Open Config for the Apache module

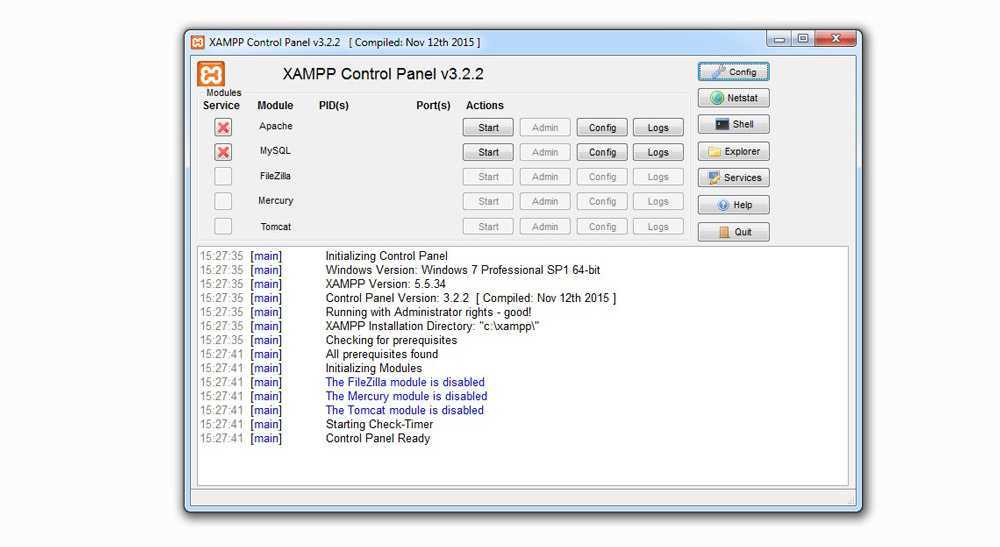[602, 128]
